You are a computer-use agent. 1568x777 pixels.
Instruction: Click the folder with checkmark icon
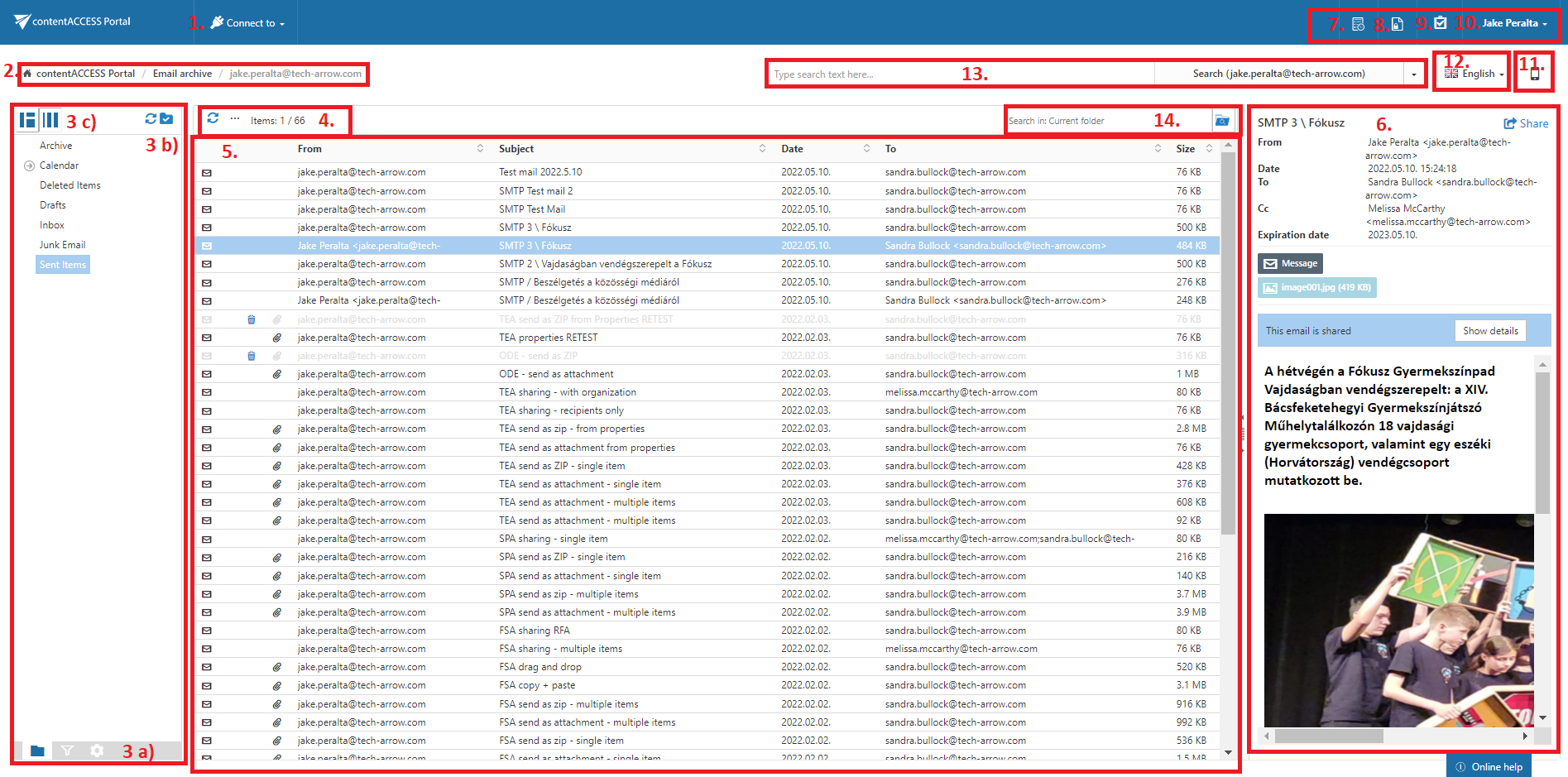[x=166, y=119]
